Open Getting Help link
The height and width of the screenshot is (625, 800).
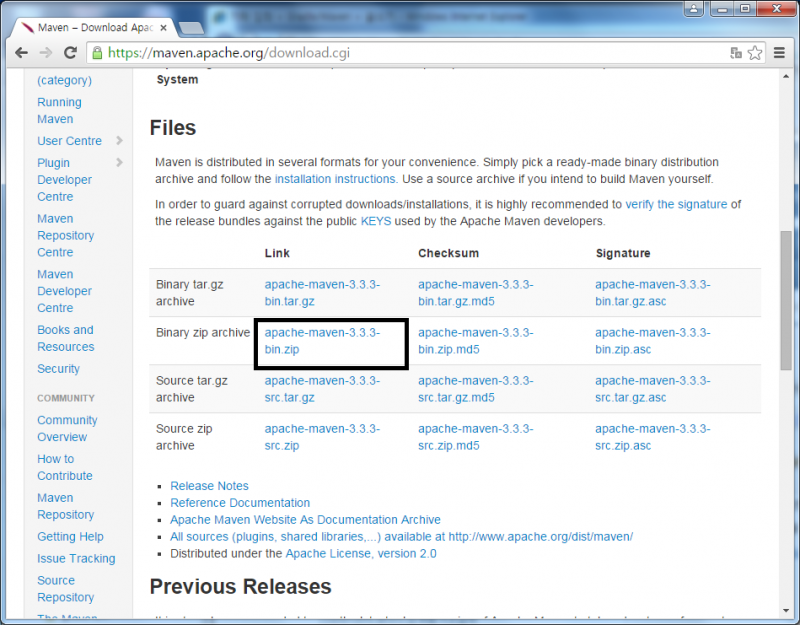pos(70,537)
